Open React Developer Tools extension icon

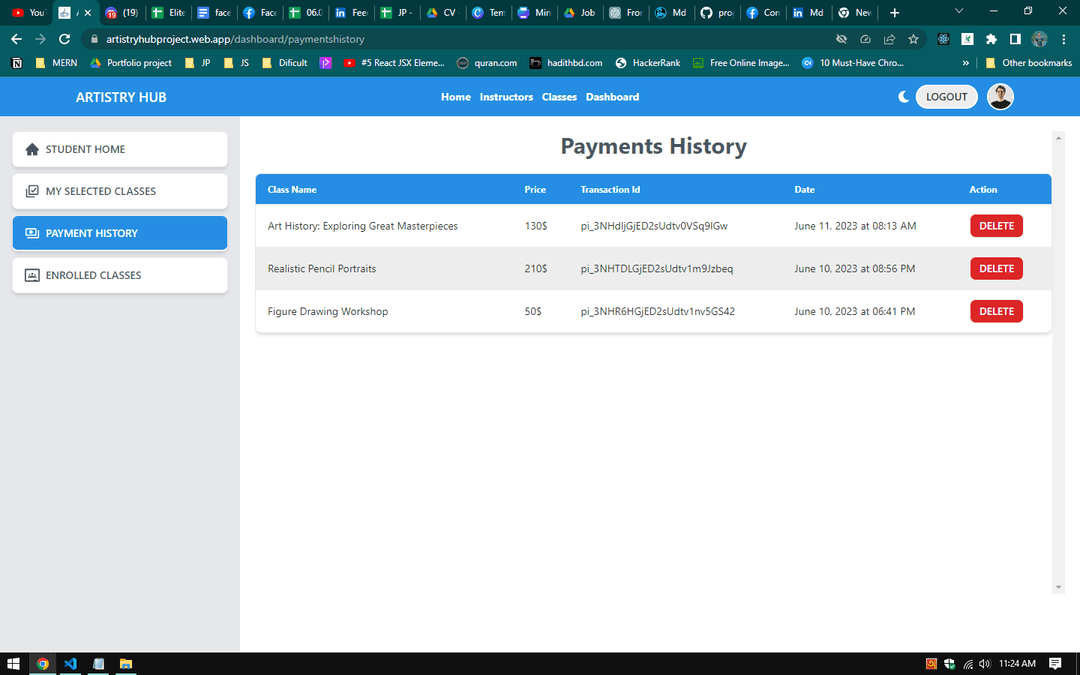coord(943,39)
